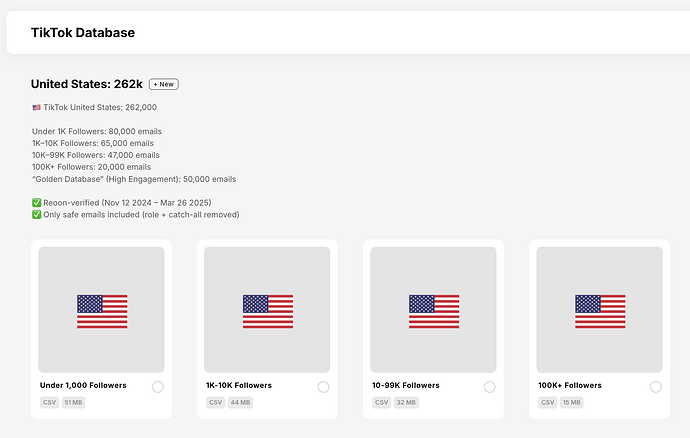The image size is (690, 438).
Task: Click the TikTok Database heading
Action: [83, 33]
